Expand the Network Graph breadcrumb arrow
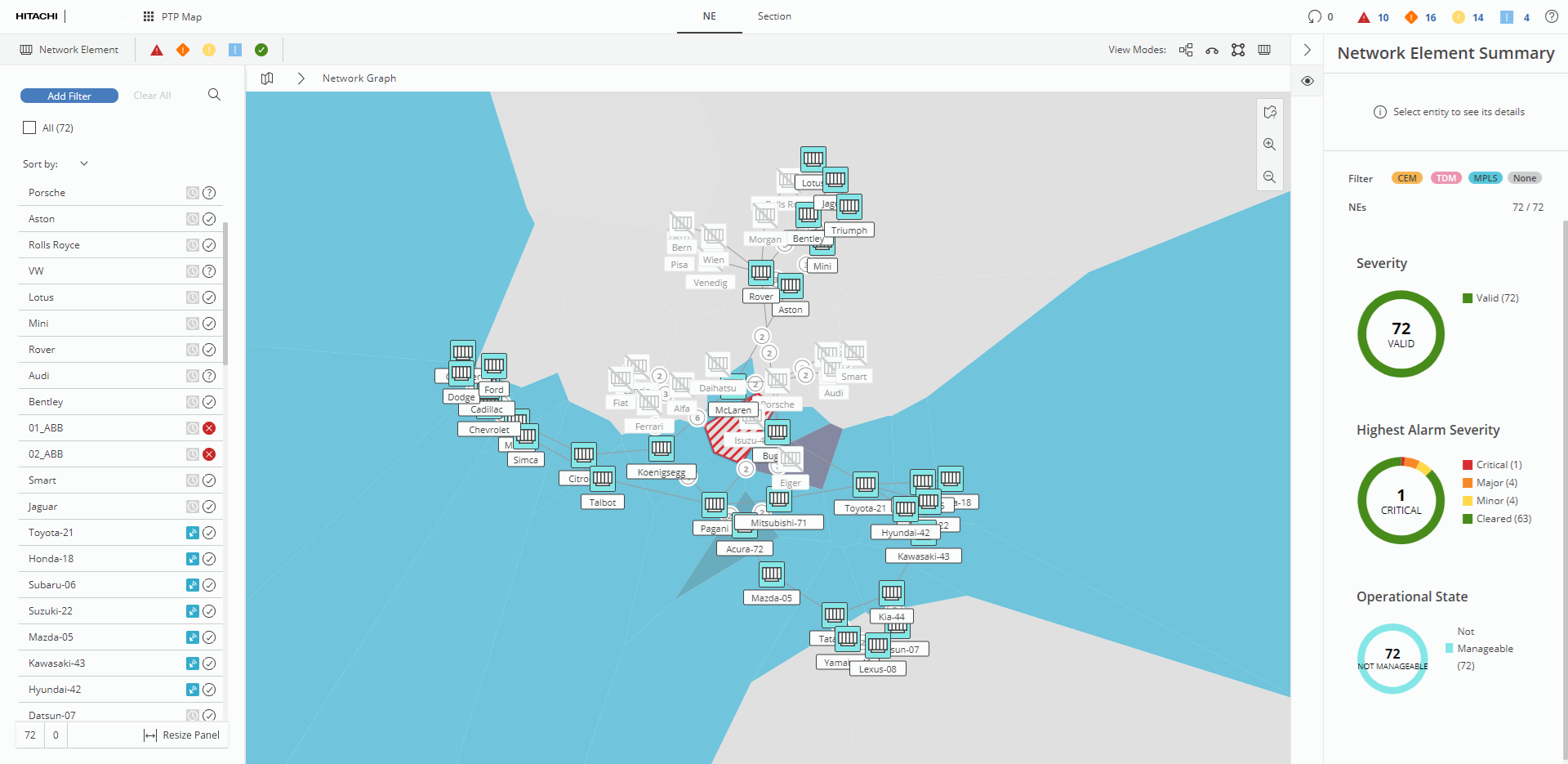The image size is (1568, 764). tap(301, 78)
